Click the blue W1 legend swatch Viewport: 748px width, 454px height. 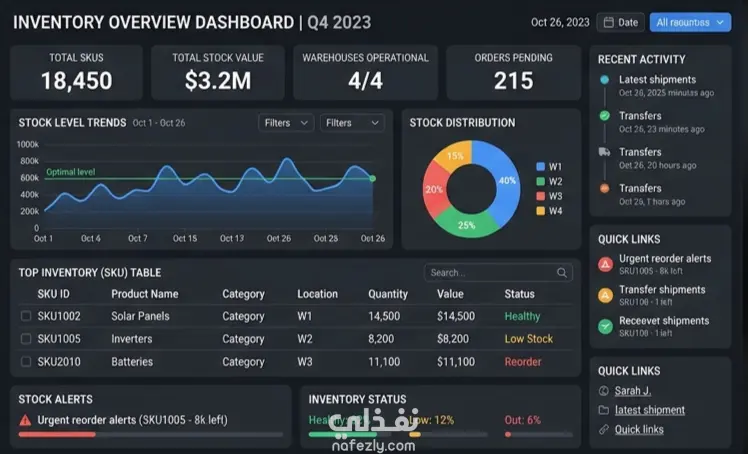coord(540,166)
